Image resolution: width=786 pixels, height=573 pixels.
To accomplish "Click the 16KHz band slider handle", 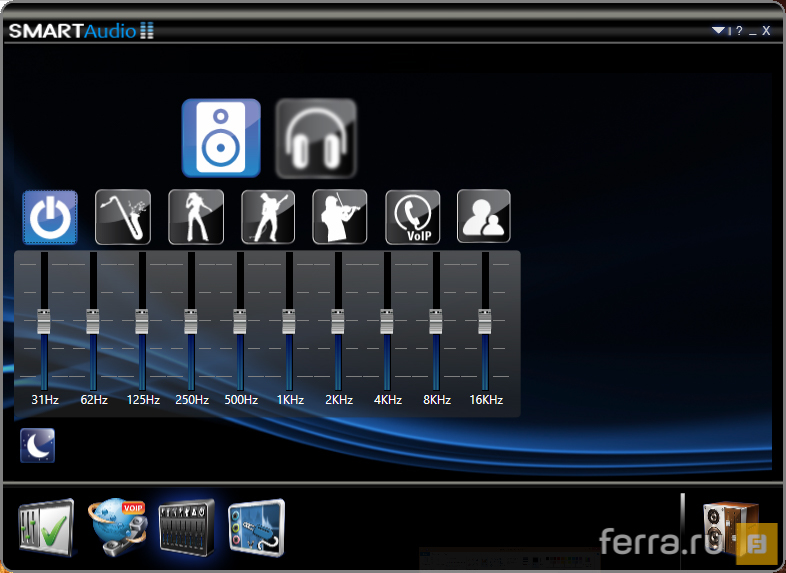I will 485,322.
